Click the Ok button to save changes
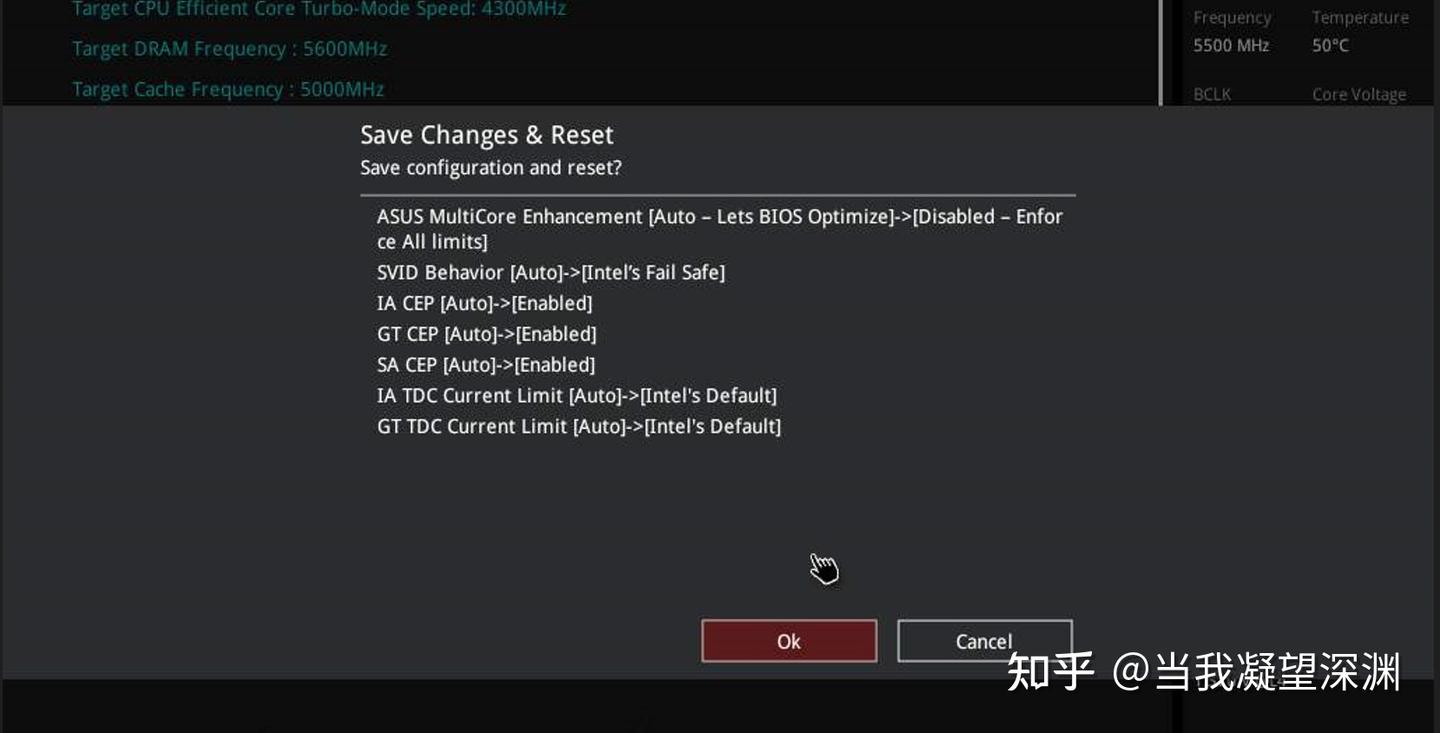The height and width of the screenshot is (733, 1440). [x=788, y=641]
